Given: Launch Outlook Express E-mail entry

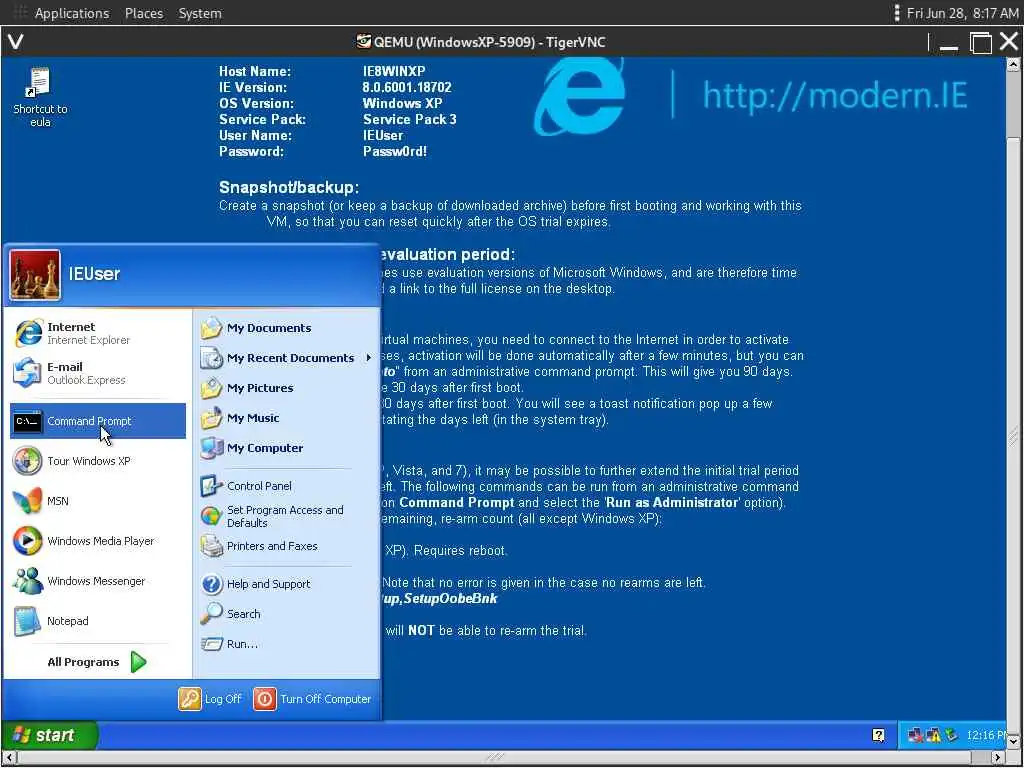Looking at the screenshot, I should tap(97, 373).
